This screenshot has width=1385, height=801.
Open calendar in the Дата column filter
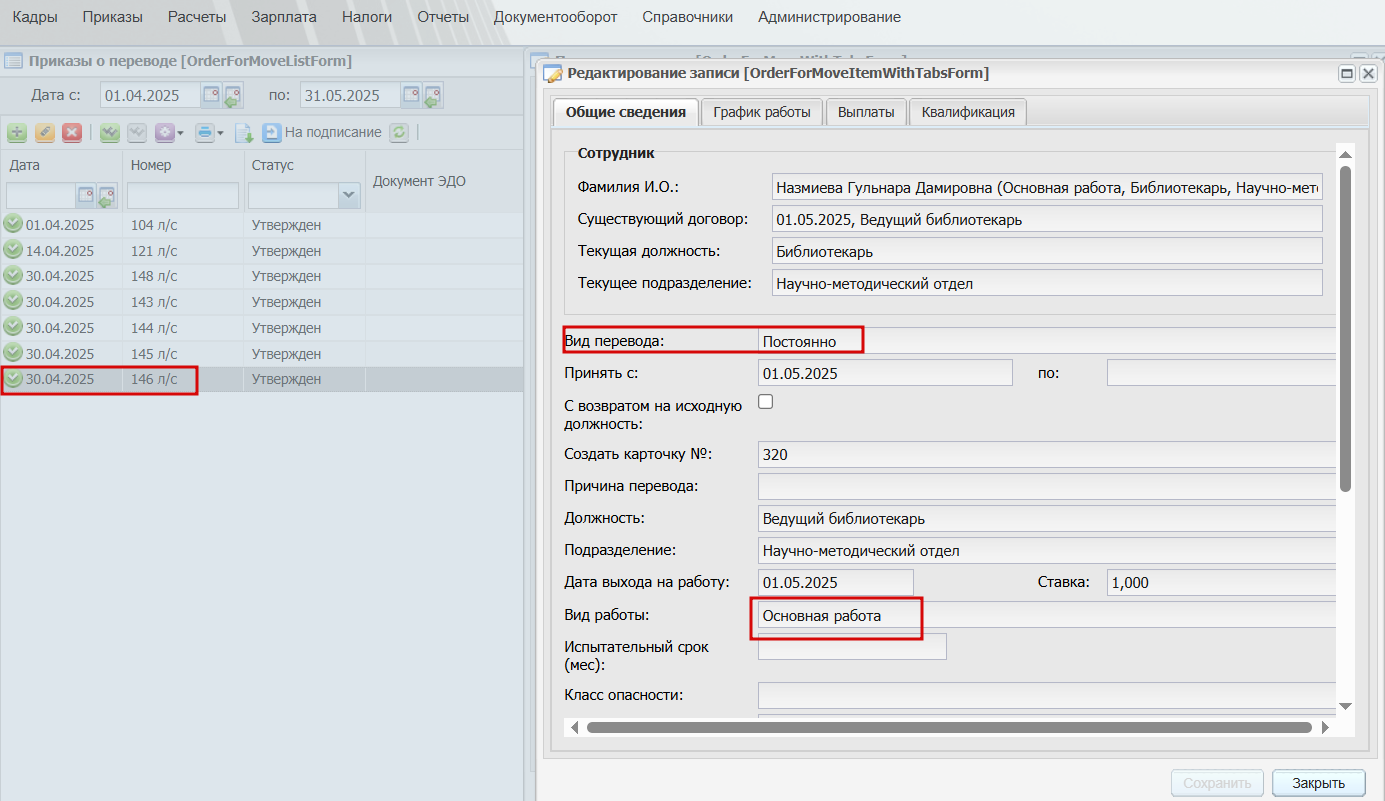(x=86, y=195)
